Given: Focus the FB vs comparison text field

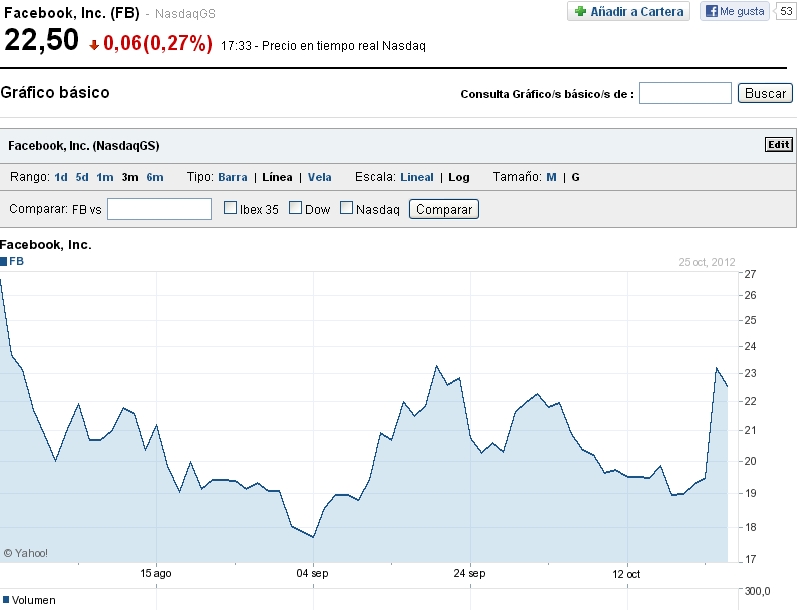Looking at the screenshot, I should (x=159, y=209).
